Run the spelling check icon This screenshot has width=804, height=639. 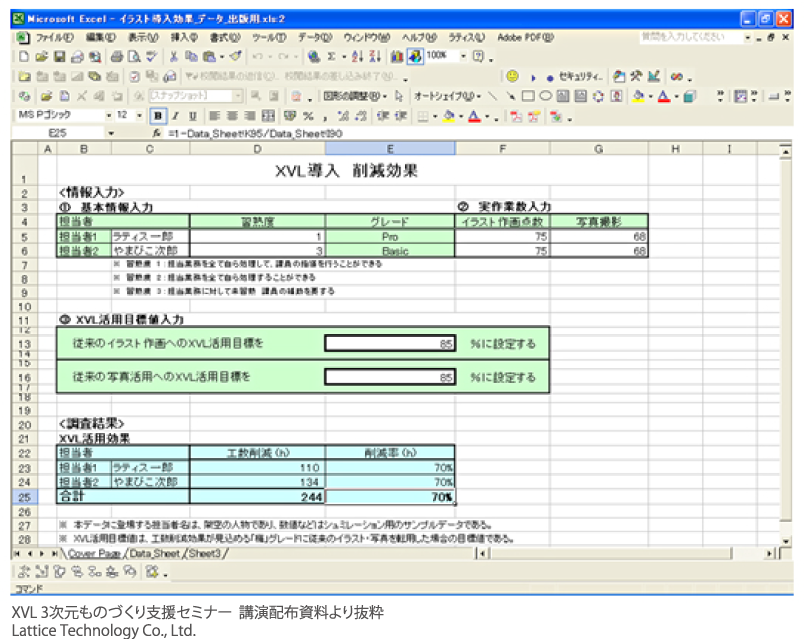(152, 56)
